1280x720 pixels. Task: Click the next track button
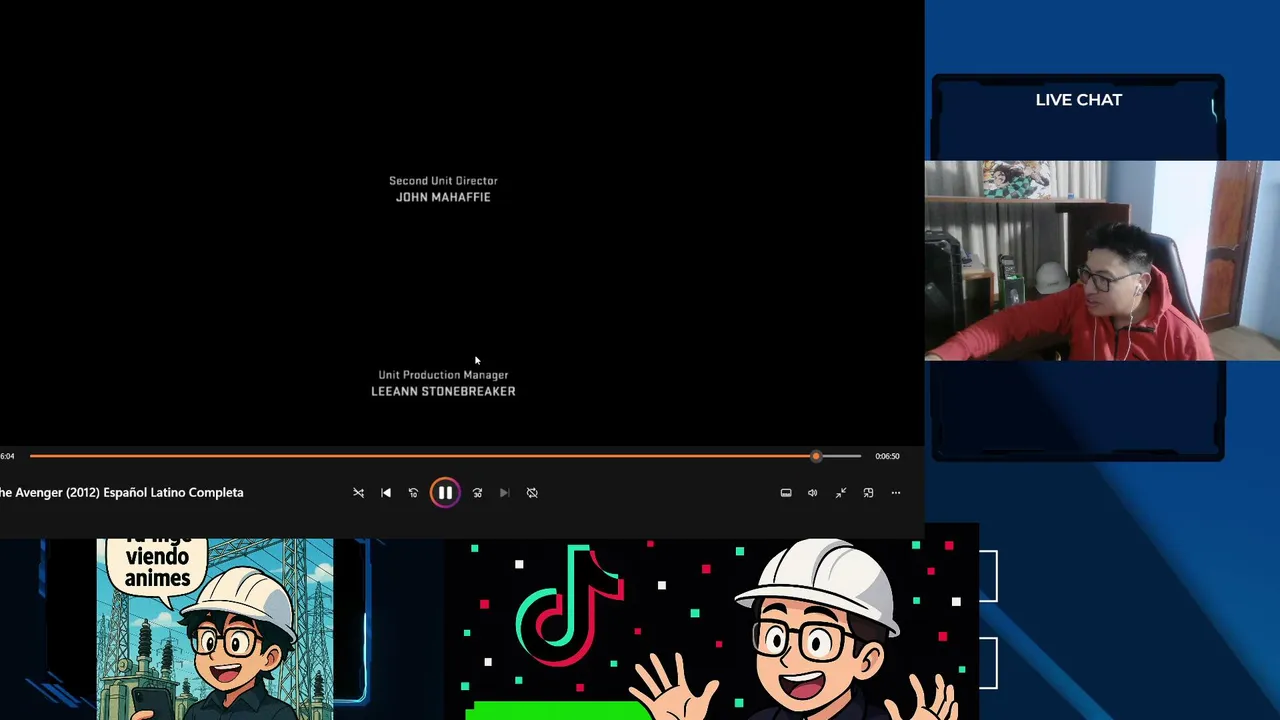tap(504, 492)
